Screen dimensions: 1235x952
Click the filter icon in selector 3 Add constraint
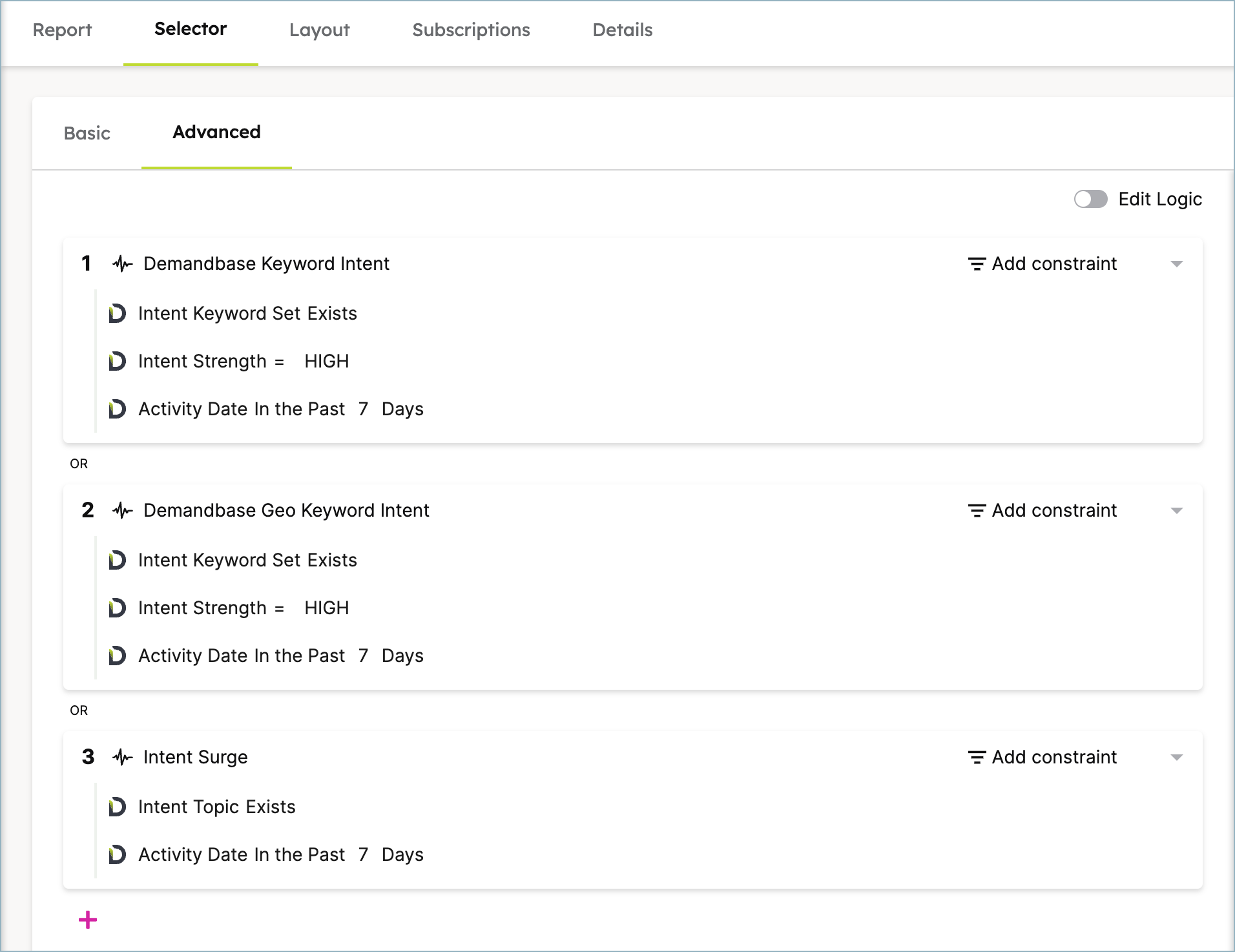coord(977,758)
